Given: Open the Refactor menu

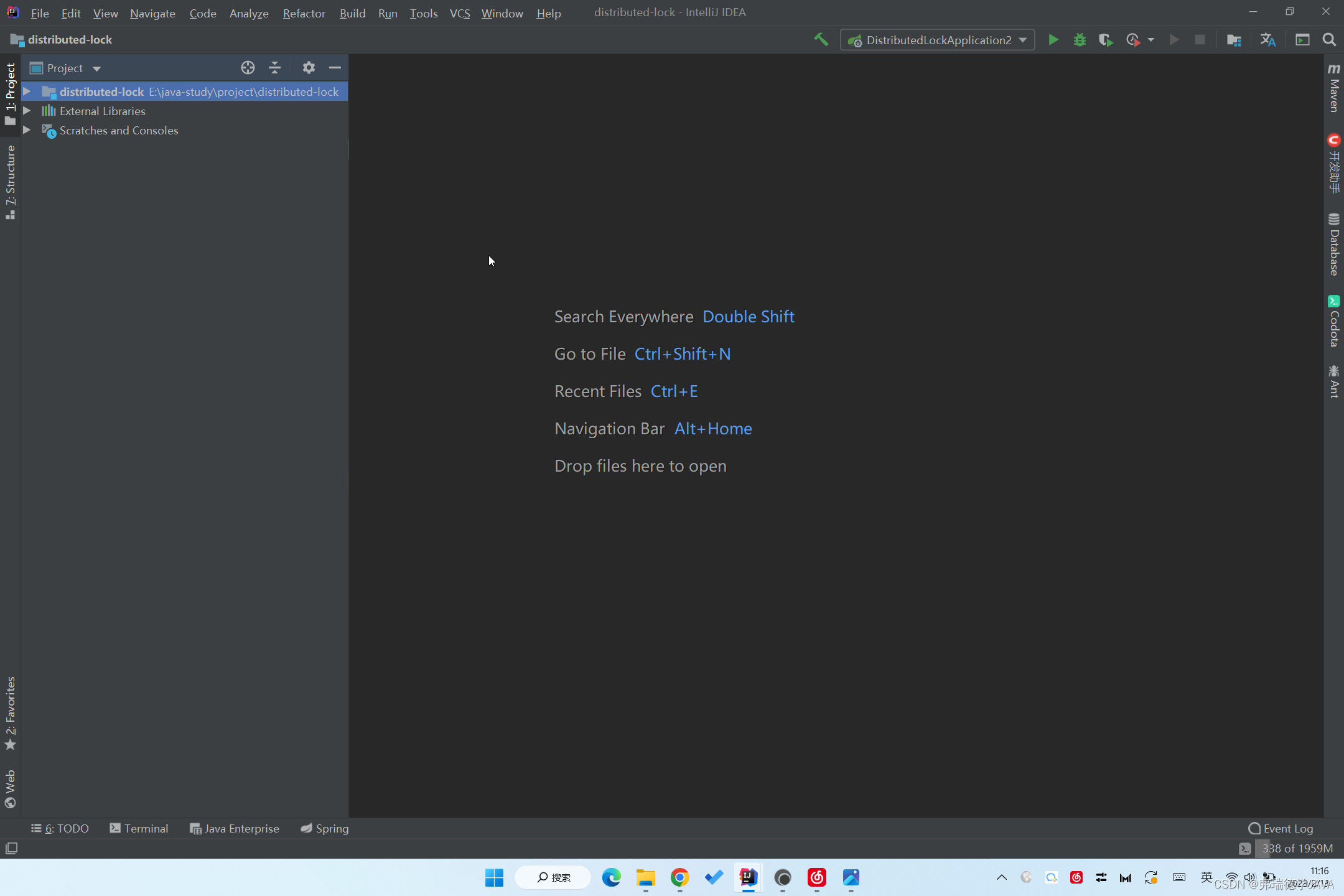Looking at the screenshot, I should tap(304, 13).
